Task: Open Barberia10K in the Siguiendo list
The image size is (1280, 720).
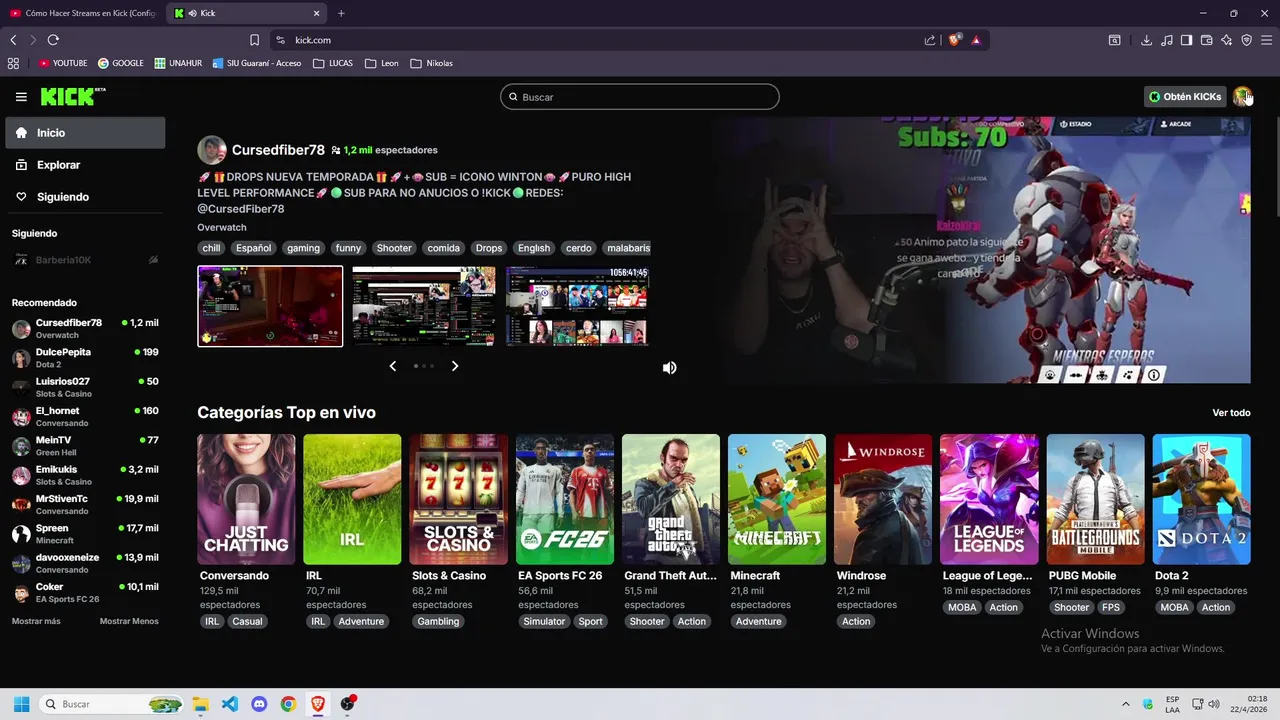Action: pos(85,260)
